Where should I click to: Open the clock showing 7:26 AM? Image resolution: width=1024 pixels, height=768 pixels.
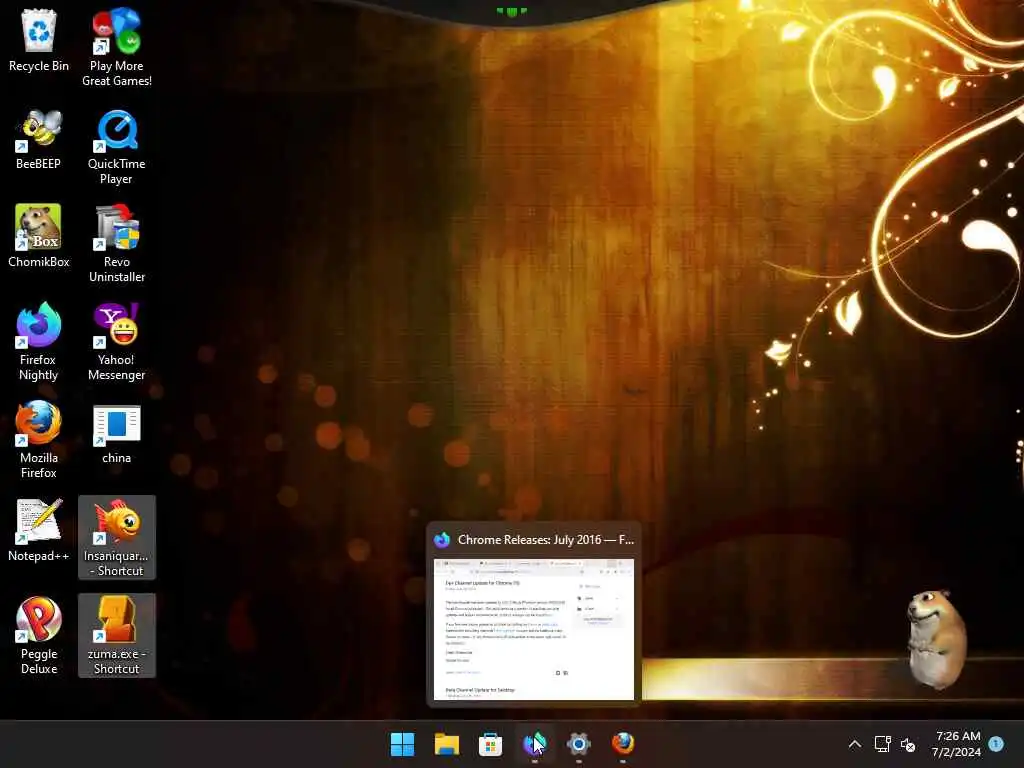pyautogui.click(x=957, y=744)
